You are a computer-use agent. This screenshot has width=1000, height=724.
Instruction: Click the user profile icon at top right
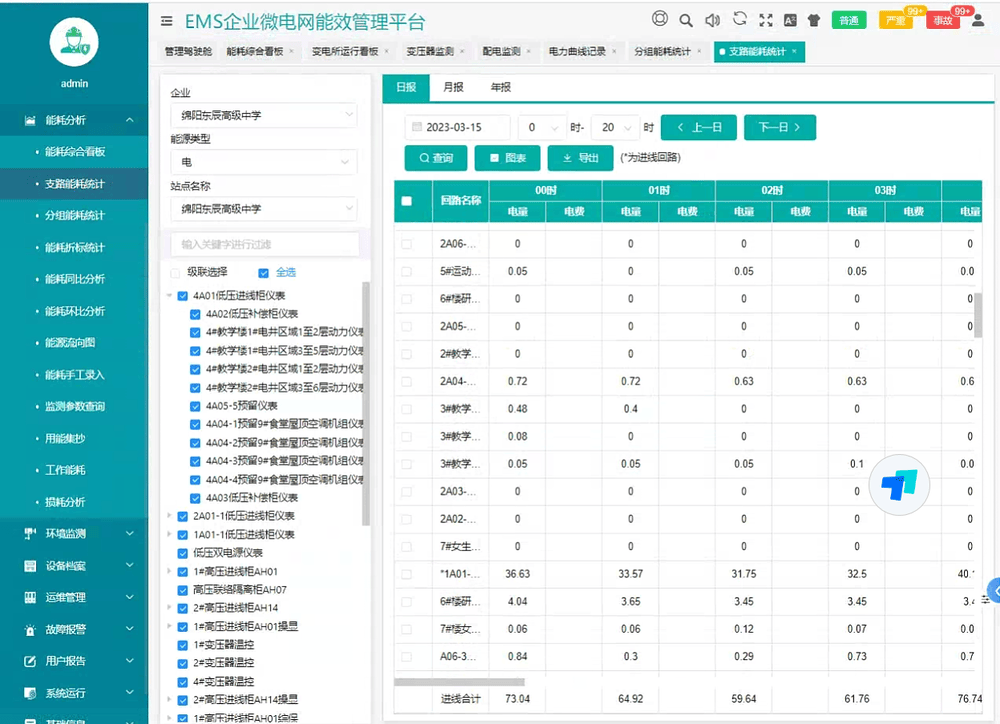978,20
